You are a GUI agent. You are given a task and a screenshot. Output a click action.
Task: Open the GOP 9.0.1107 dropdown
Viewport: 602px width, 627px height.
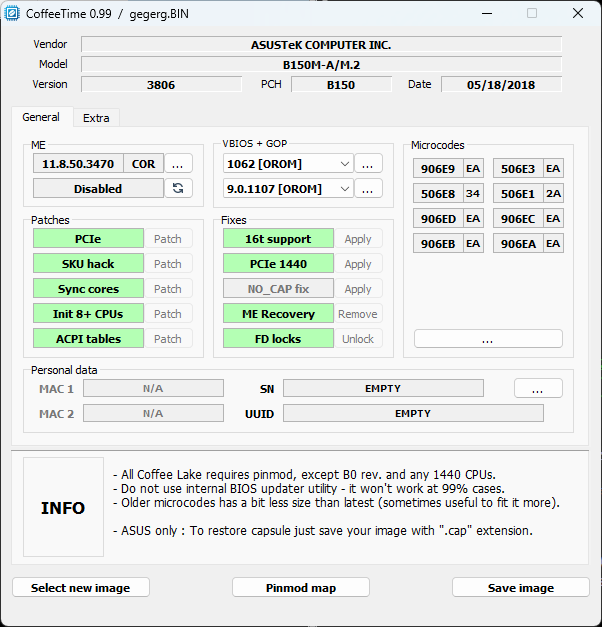[288, 189]
